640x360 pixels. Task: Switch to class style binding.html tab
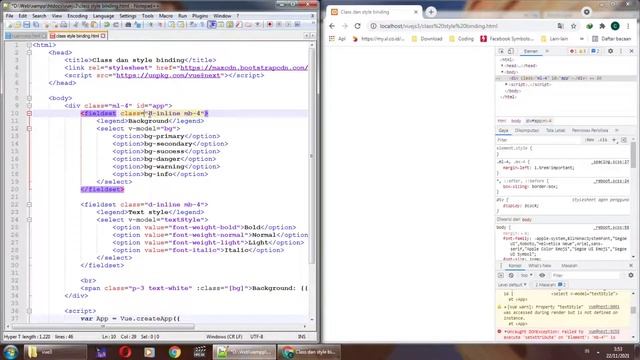(x=77, y=36)
